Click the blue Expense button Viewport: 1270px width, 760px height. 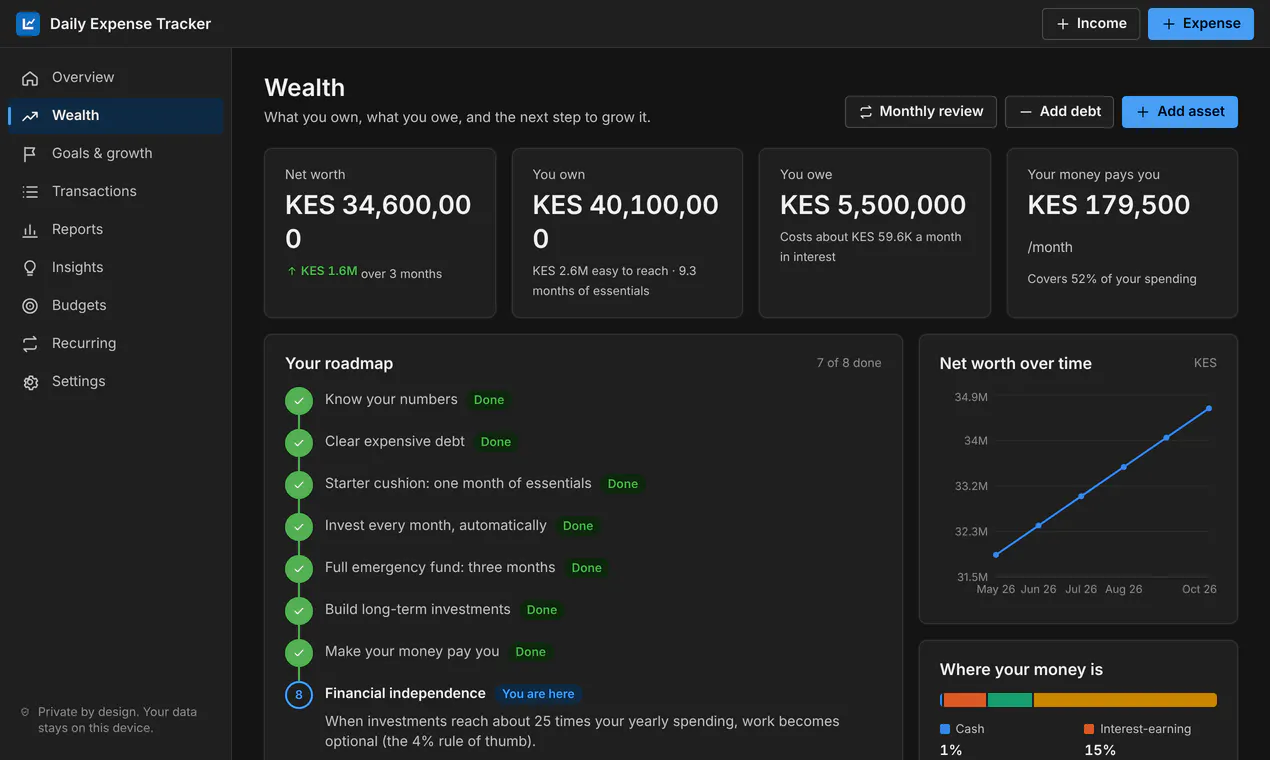1201,24
